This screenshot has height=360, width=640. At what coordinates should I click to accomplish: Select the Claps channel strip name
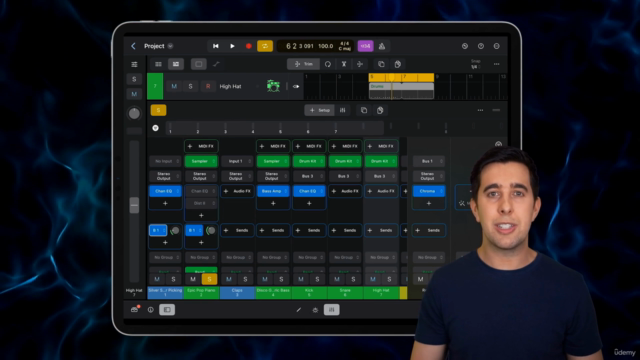coord(237,292)
